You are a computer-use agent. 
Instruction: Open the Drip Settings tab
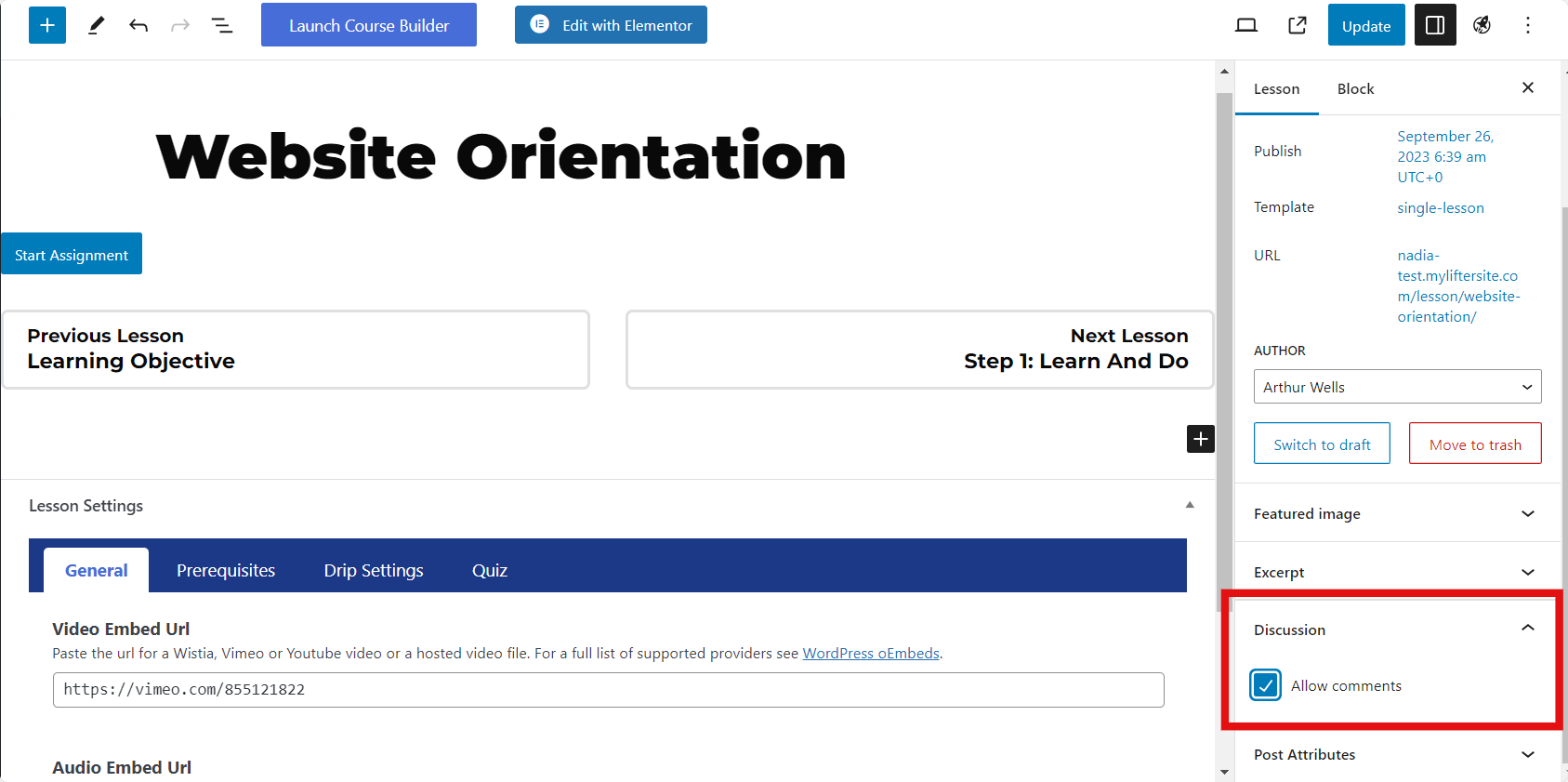[x=374, y=570]
